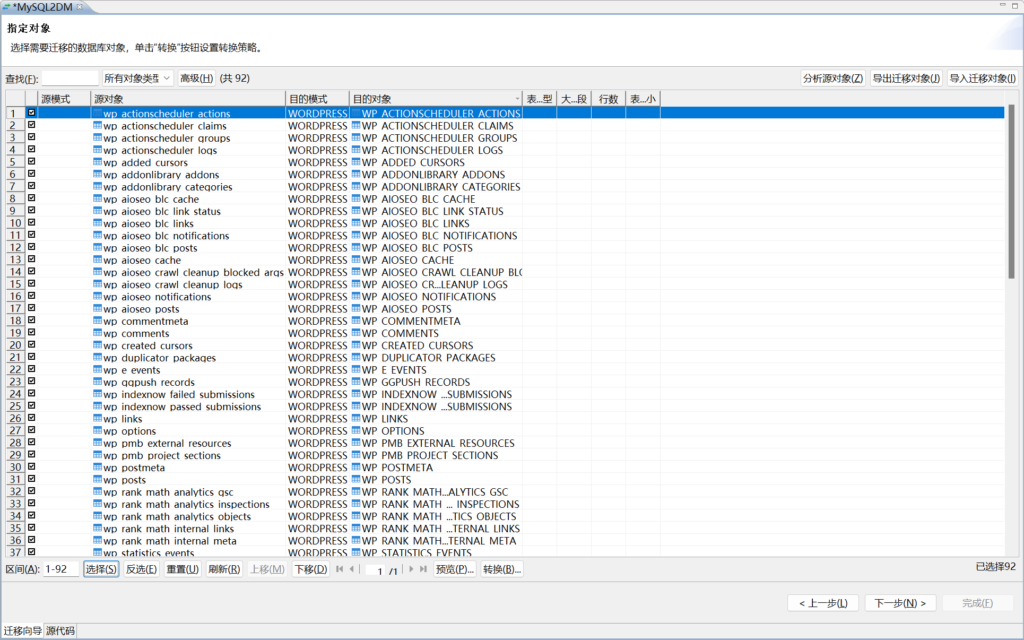Click the table icon of WP LINKS target object
The height and width of the screenshot is (640, 1024).
coord(356,419)
